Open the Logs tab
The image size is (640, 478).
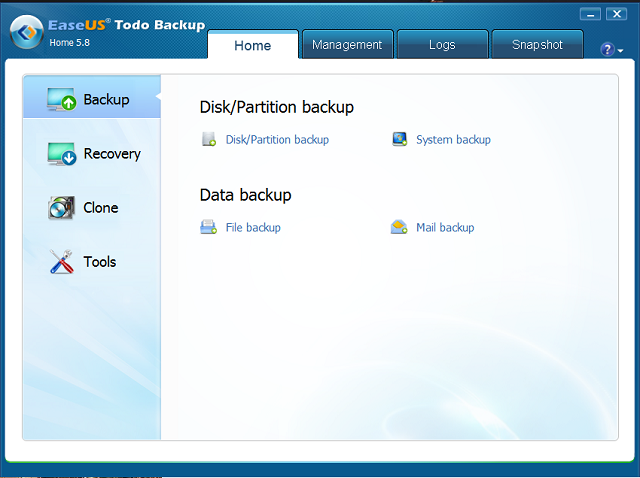coord(442,45)
